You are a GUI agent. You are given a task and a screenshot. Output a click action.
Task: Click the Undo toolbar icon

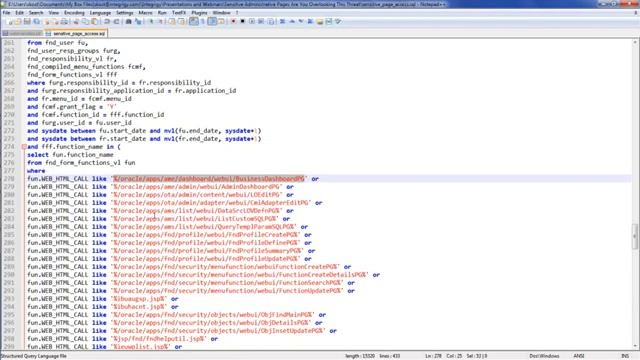107,21
